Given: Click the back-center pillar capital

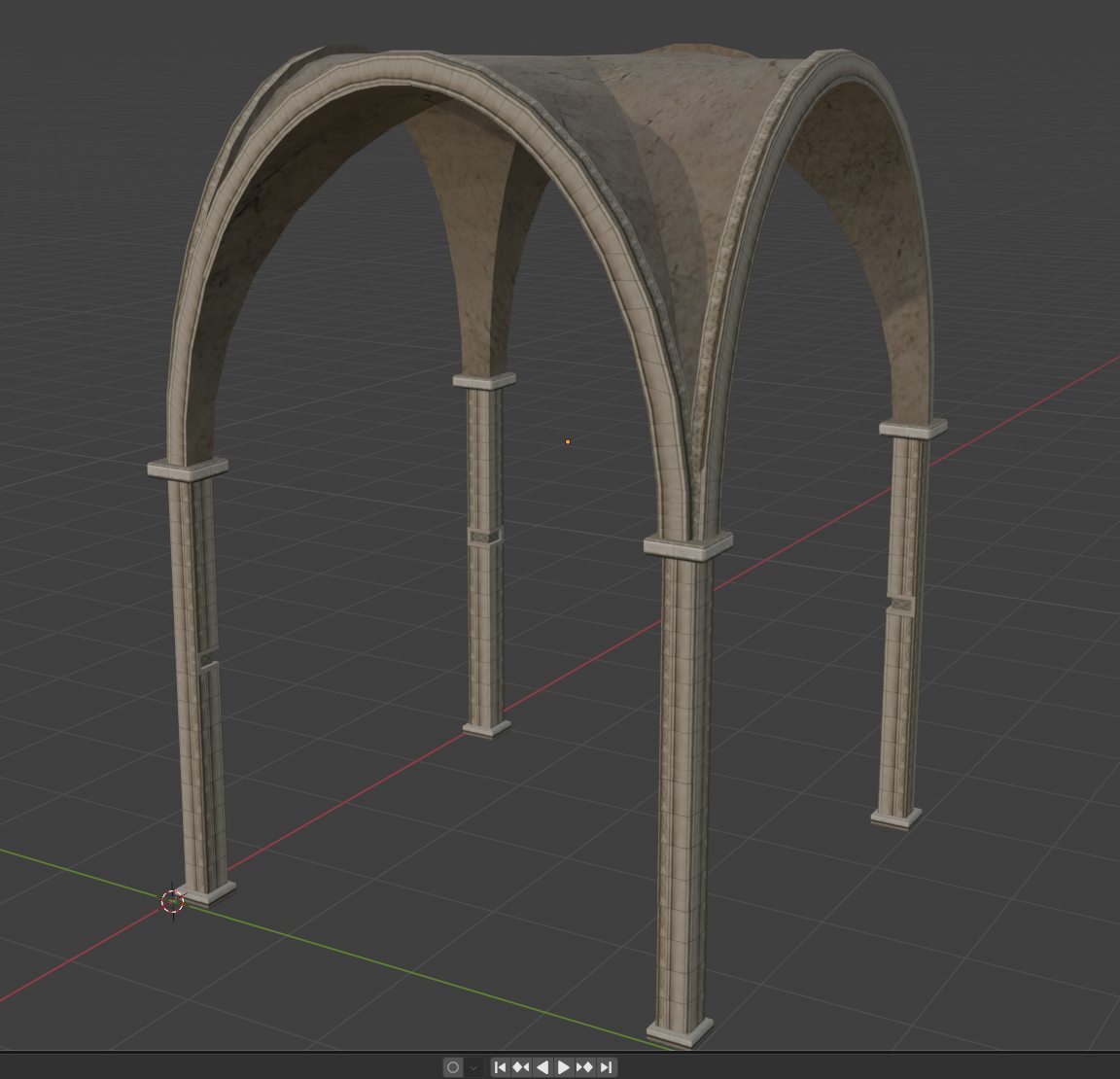Looking at the screenshot, I should click(x=484, y=380).
